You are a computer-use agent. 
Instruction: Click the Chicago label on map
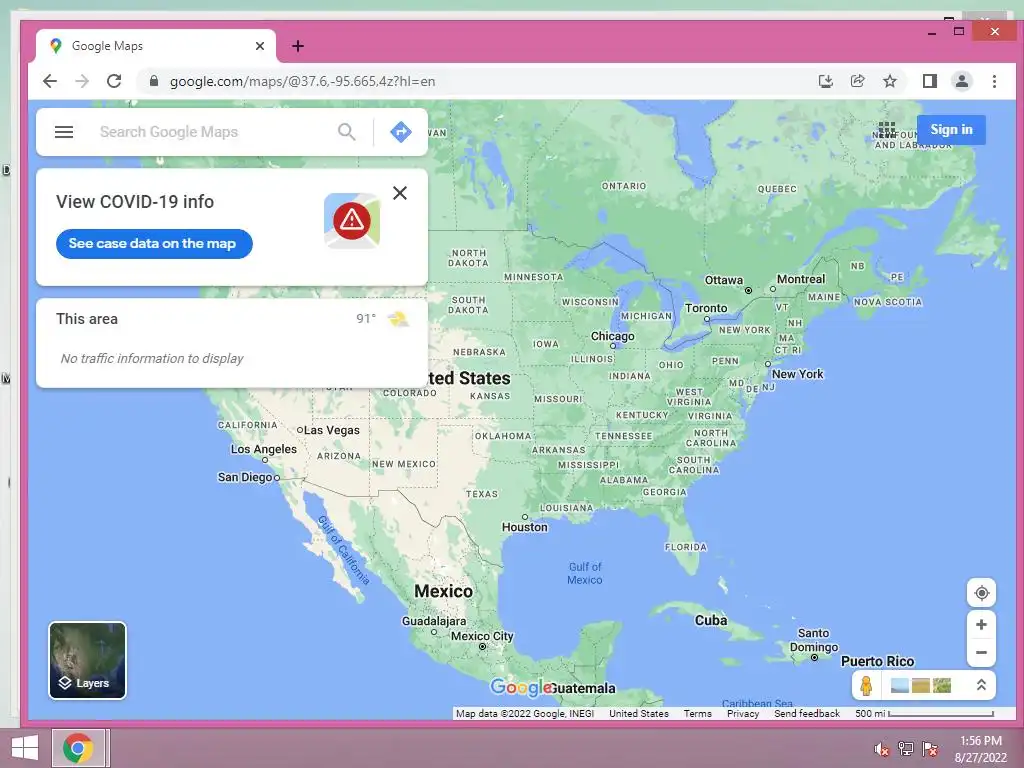pyautogui.click(x=613, y=336)
